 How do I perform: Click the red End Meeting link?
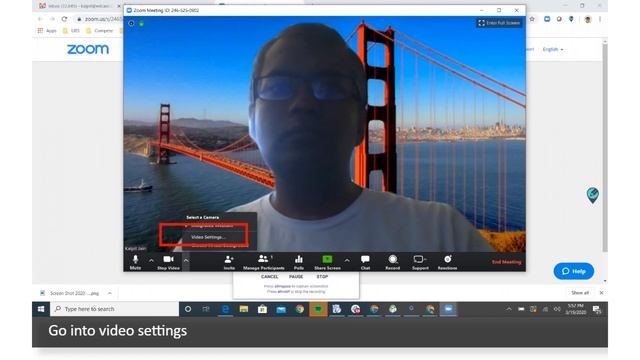pos(506,262)
